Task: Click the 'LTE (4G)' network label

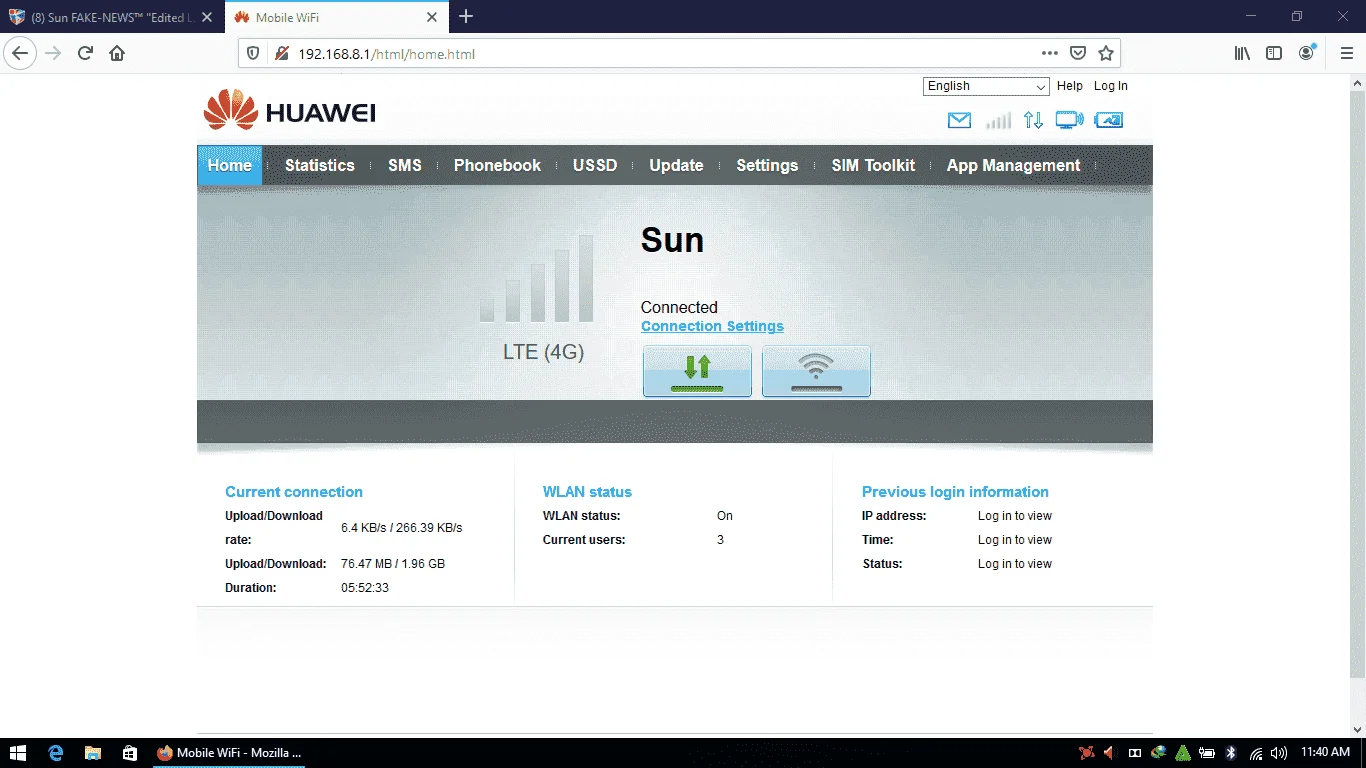Action: pyautogui.click(x=543, y=352)
